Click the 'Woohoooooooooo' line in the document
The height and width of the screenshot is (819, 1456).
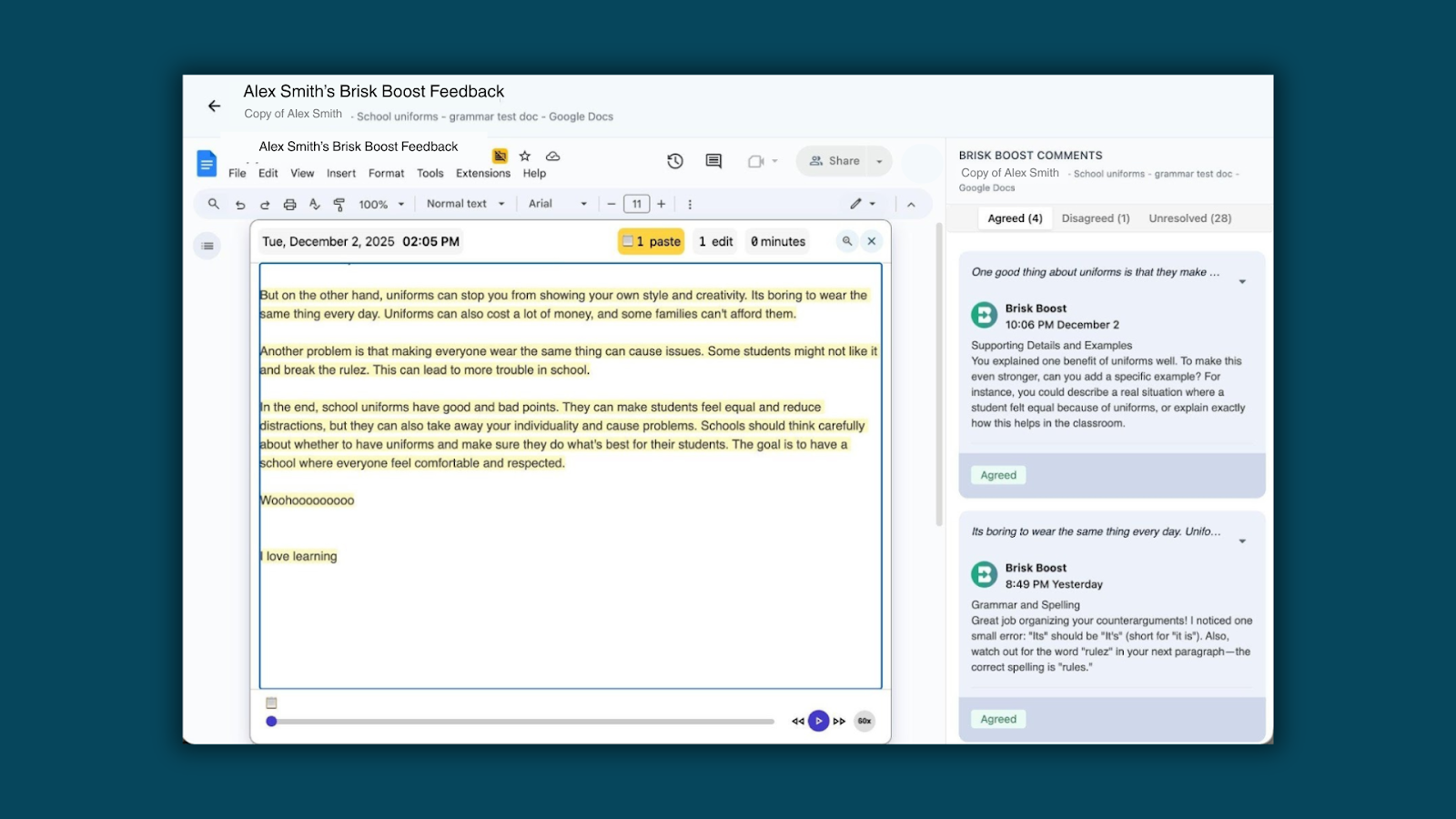[307, 500]
